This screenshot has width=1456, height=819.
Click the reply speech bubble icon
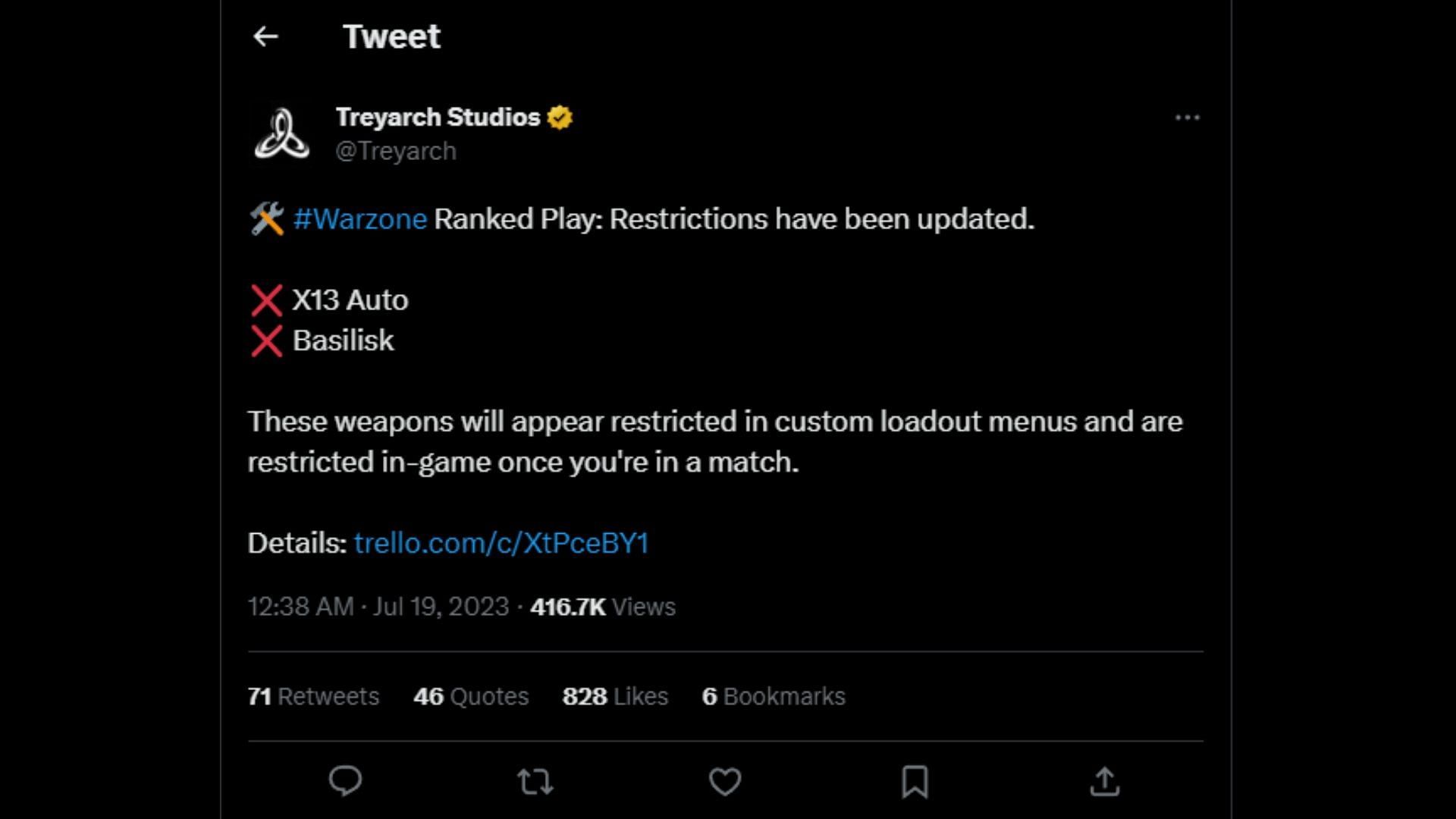tap(345, 781)
